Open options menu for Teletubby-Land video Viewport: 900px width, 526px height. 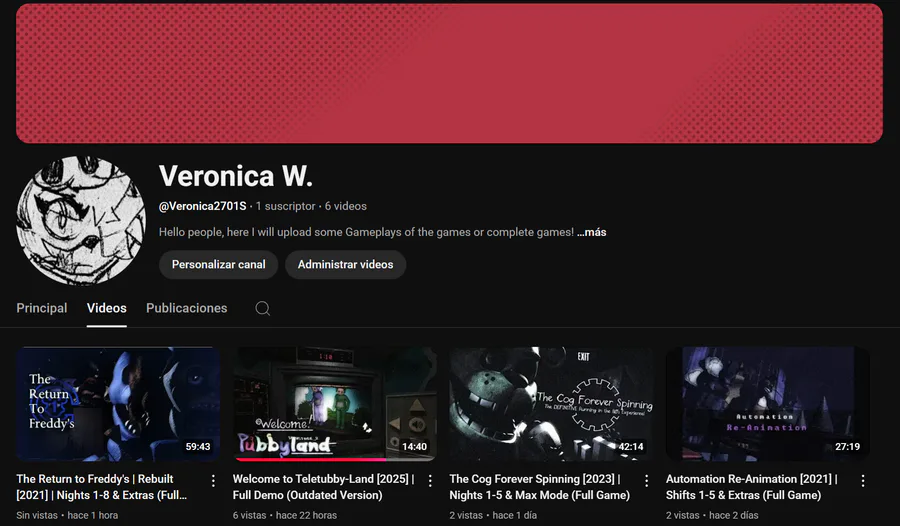(430, 481)
